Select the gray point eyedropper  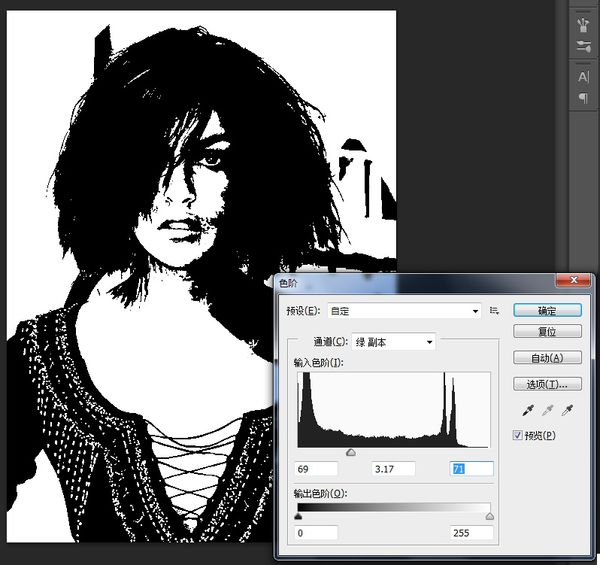point(546,410)
